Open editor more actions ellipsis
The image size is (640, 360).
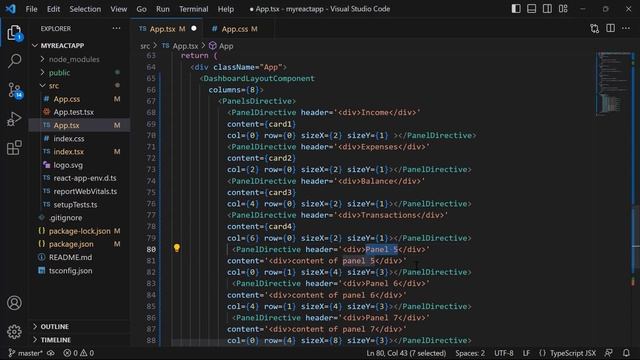626,28
